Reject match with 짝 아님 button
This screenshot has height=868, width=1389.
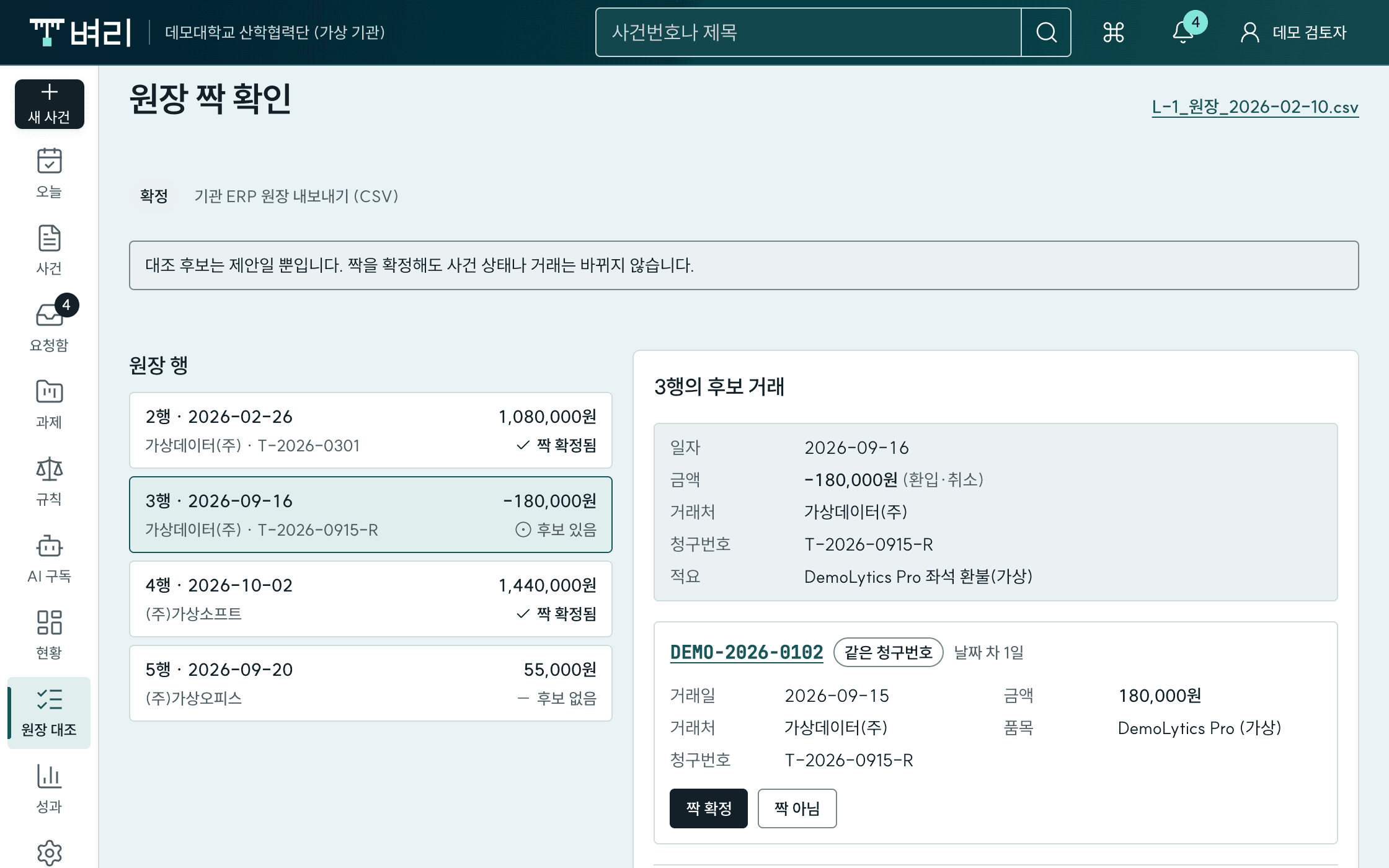point(797,808)
